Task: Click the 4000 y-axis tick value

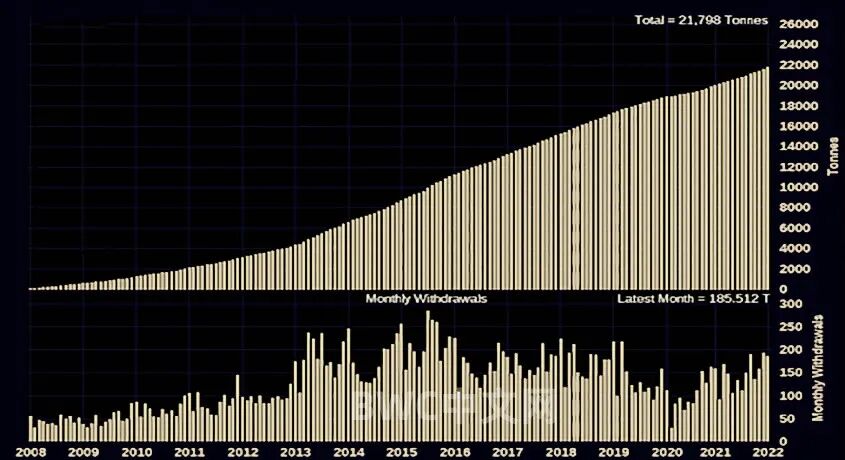Action: tap(795, 249)
